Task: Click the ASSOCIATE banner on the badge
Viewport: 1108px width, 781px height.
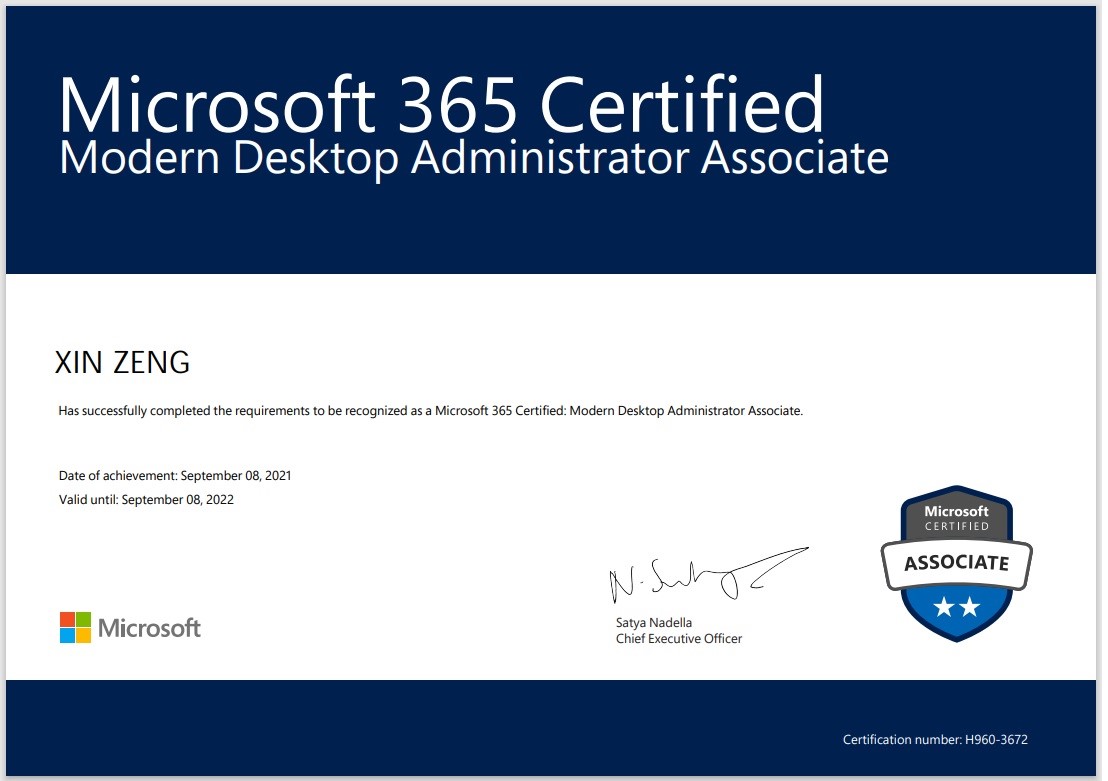Action: point(956,563)
